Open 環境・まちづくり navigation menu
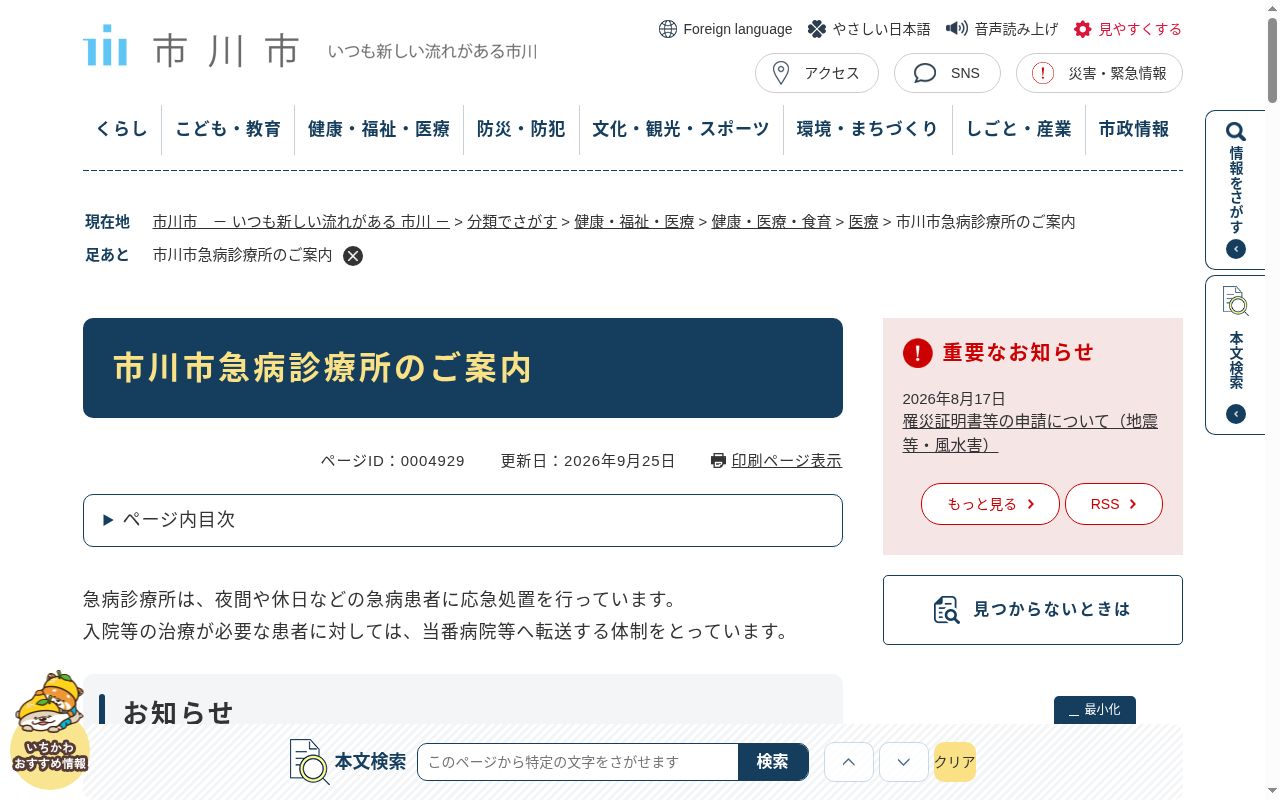Viewport: 1280px width, 800px height. pos(868,129)
